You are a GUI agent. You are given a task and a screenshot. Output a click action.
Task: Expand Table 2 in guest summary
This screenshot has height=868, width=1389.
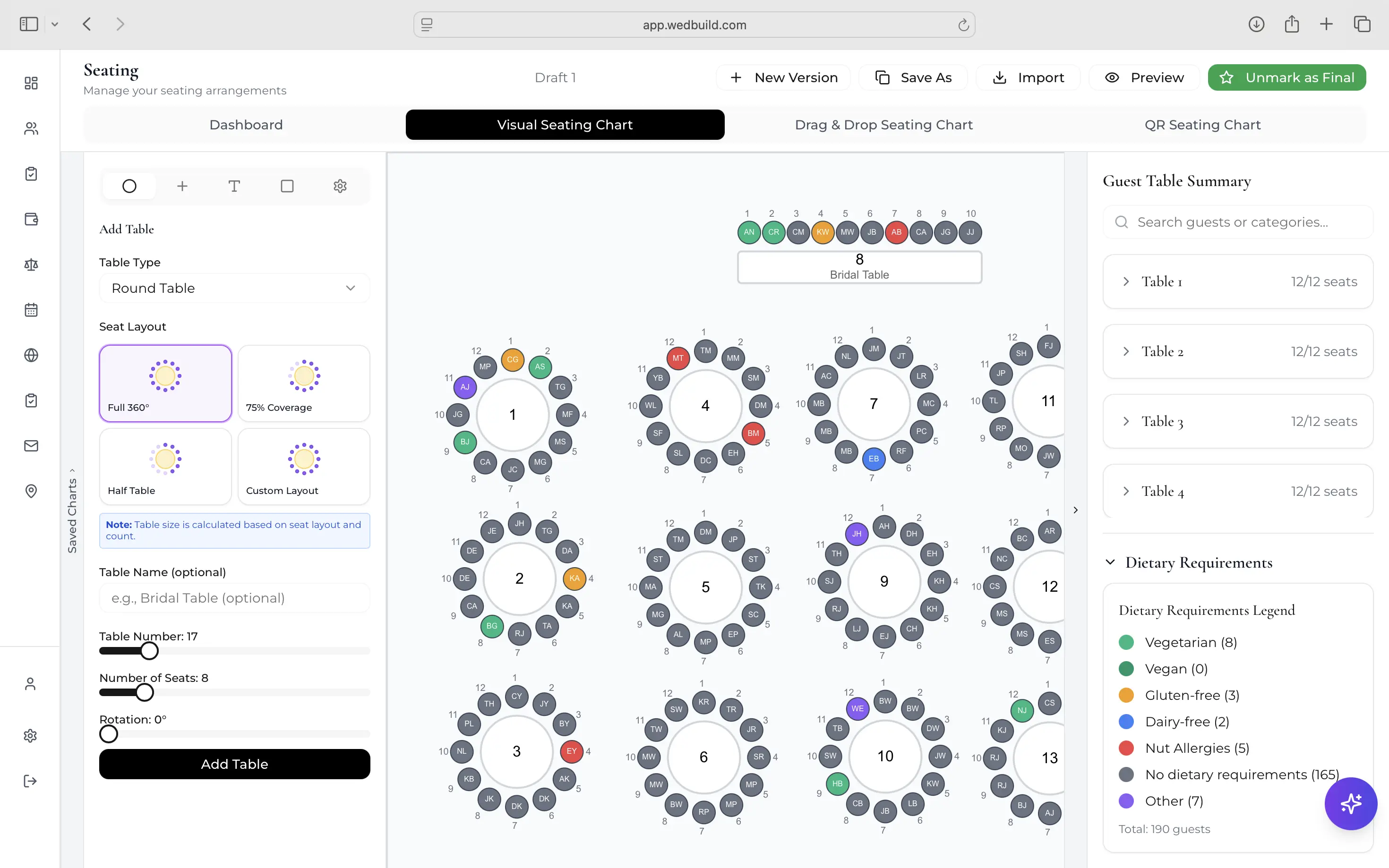pyautogui.click(x=1238, y=351)
